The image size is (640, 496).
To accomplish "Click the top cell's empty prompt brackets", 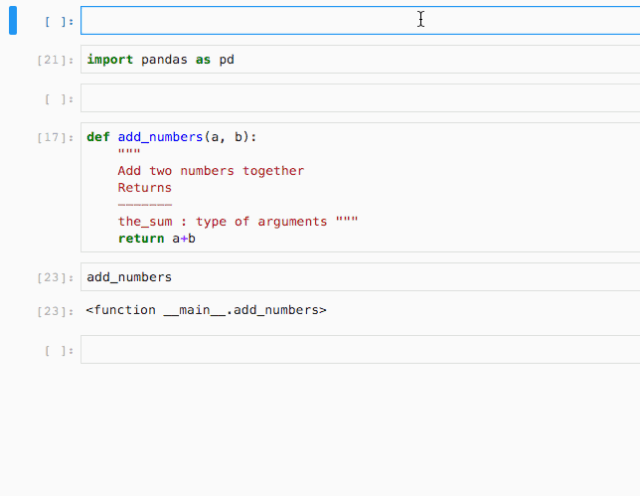I will coord(59,21).
